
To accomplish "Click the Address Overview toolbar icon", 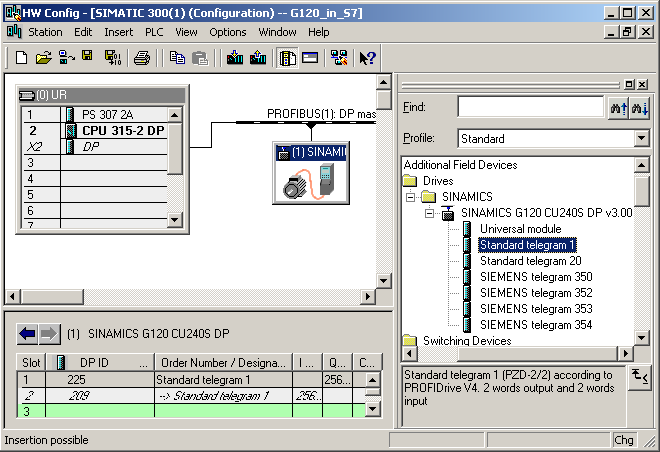I will pyautogui.click(x=310, y=58).
